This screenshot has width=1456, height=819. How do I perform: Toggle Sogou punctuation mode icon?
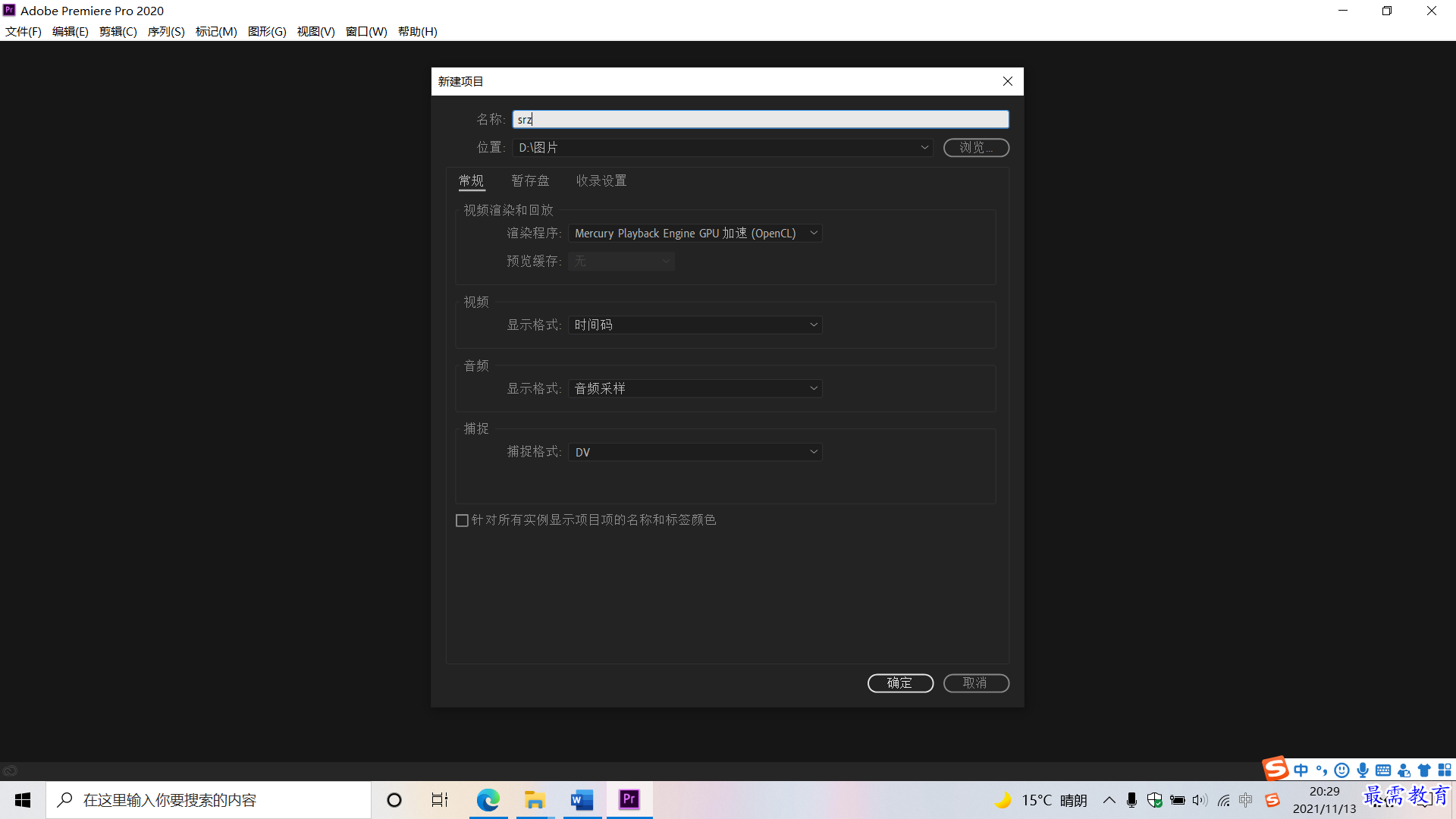click(x=1322, y=770)
